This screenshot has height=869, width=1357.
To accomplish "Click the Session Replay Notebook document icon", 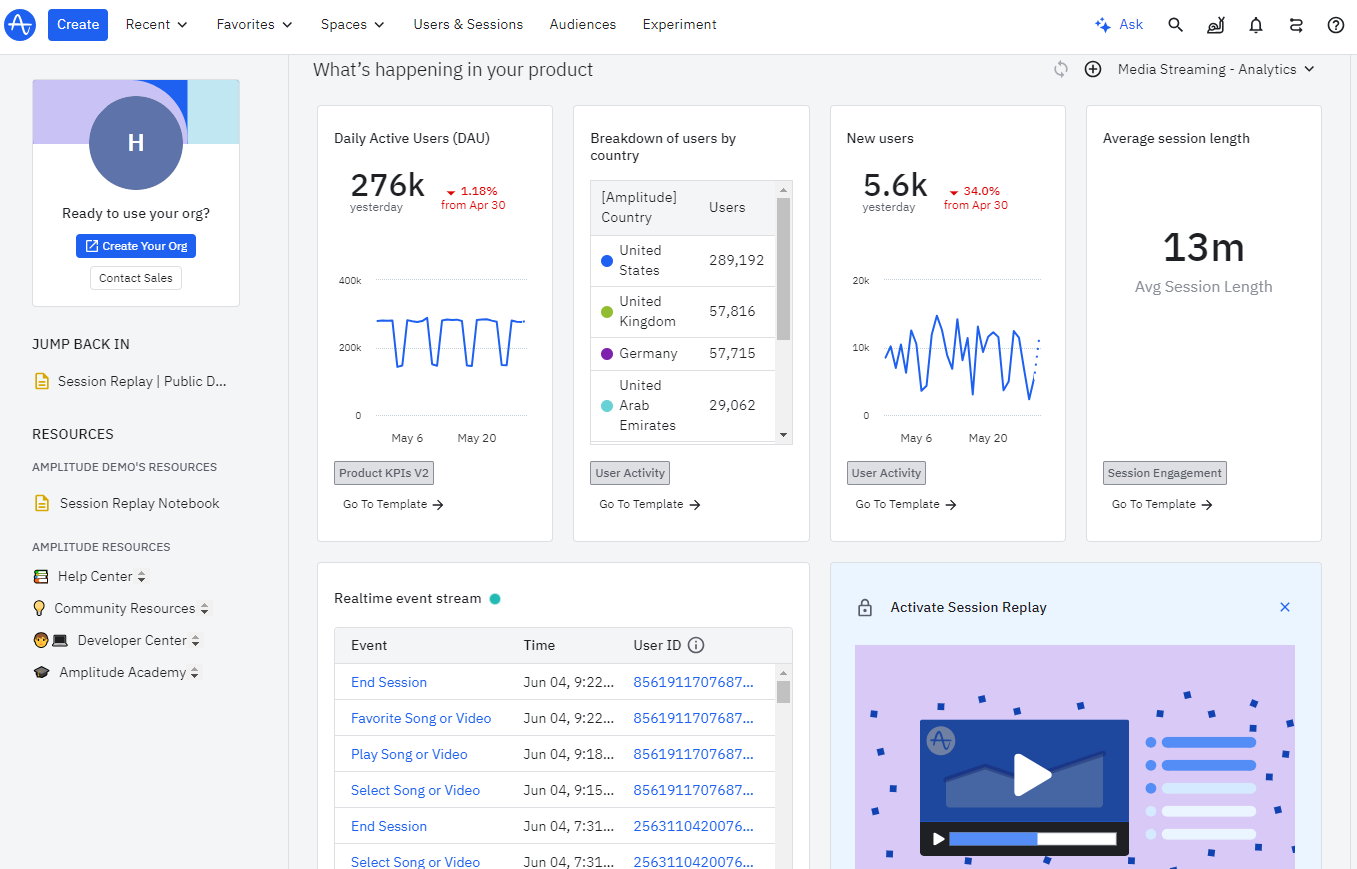I will click(x=42, y=503).
